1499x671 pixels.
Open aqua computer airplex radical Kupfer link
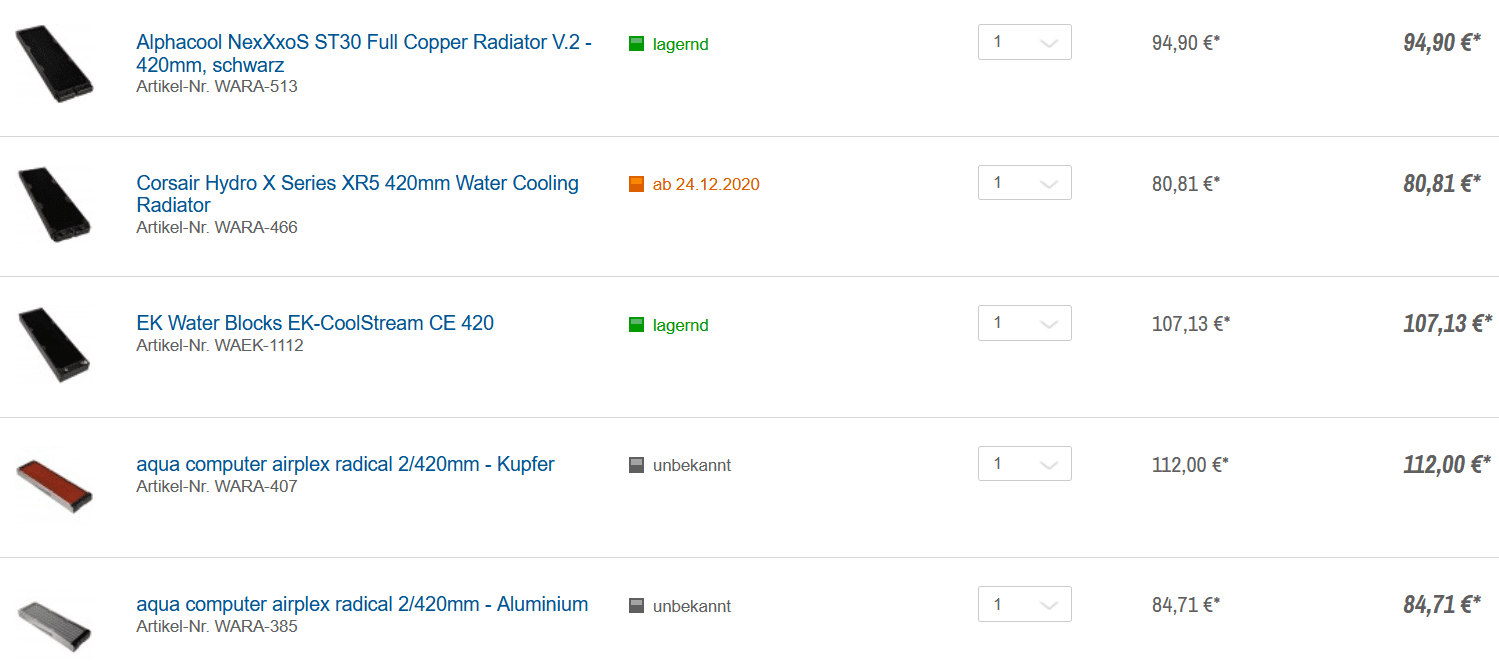(x=345, y=464)
